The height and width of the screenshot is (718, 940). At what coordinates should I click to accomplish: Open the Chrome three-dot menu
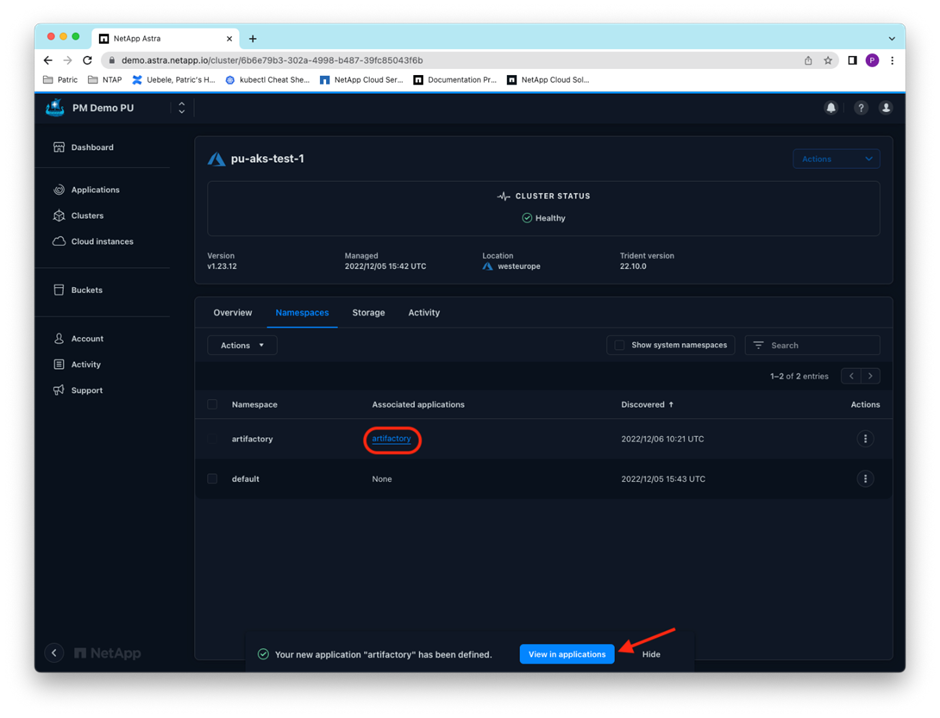point(892,61)
